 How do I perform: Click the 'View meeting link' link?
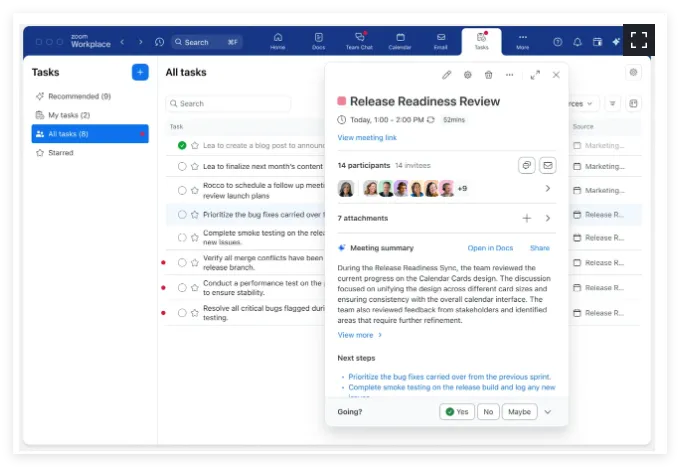pos(367,137)
